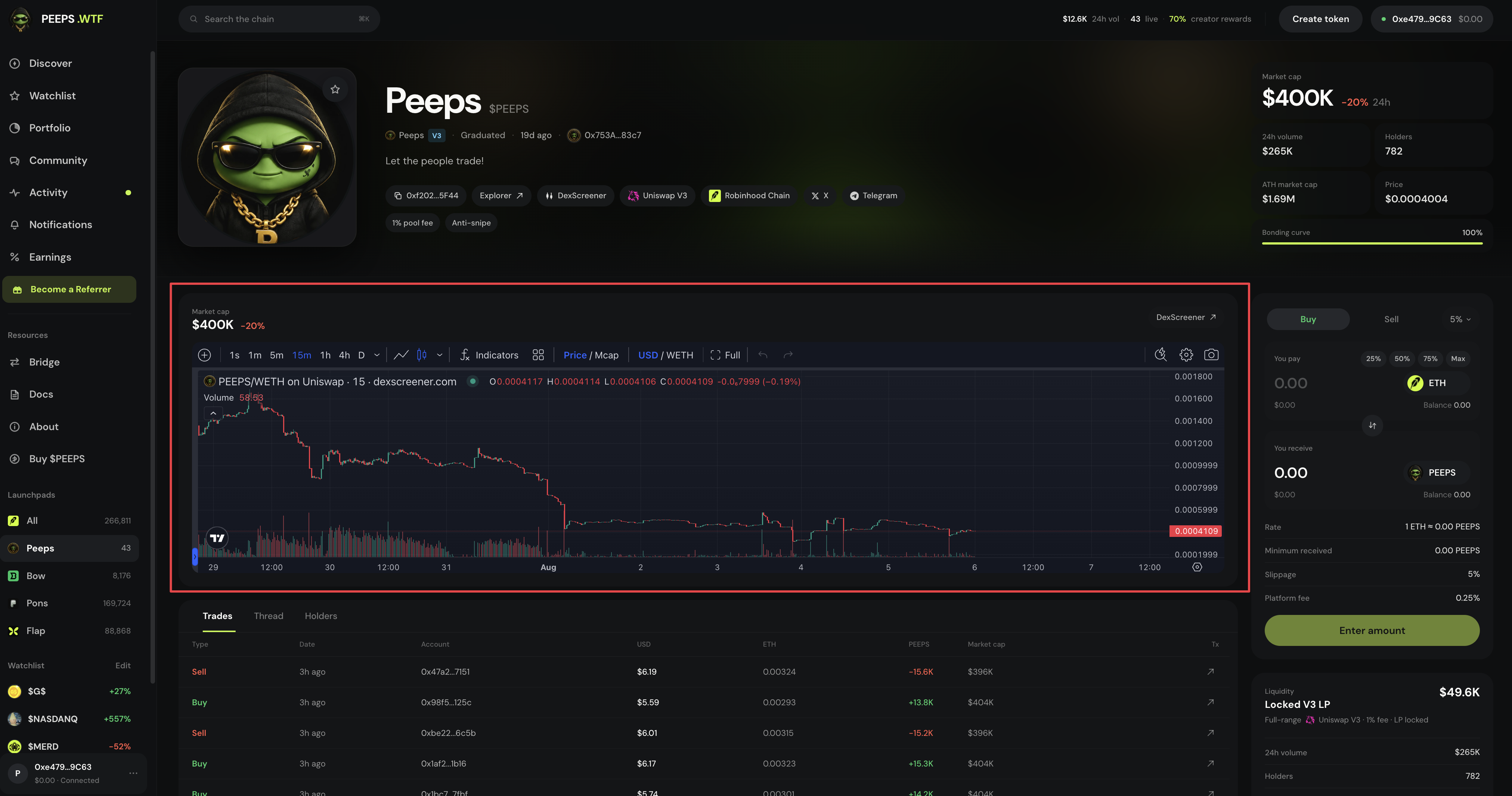Image resolution: width=1512 pixels, height=796 pixels.
Task: Open Notifications with the bell icon
Action: coord(15,225)
